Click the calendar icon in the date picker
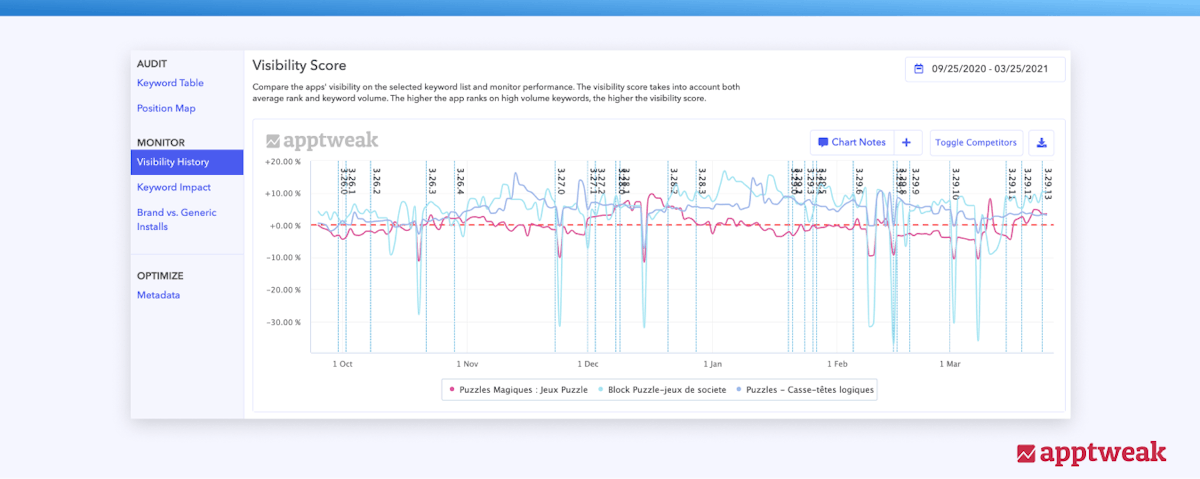This screenshot has height=479, width=1200. (x=919, y=69)
